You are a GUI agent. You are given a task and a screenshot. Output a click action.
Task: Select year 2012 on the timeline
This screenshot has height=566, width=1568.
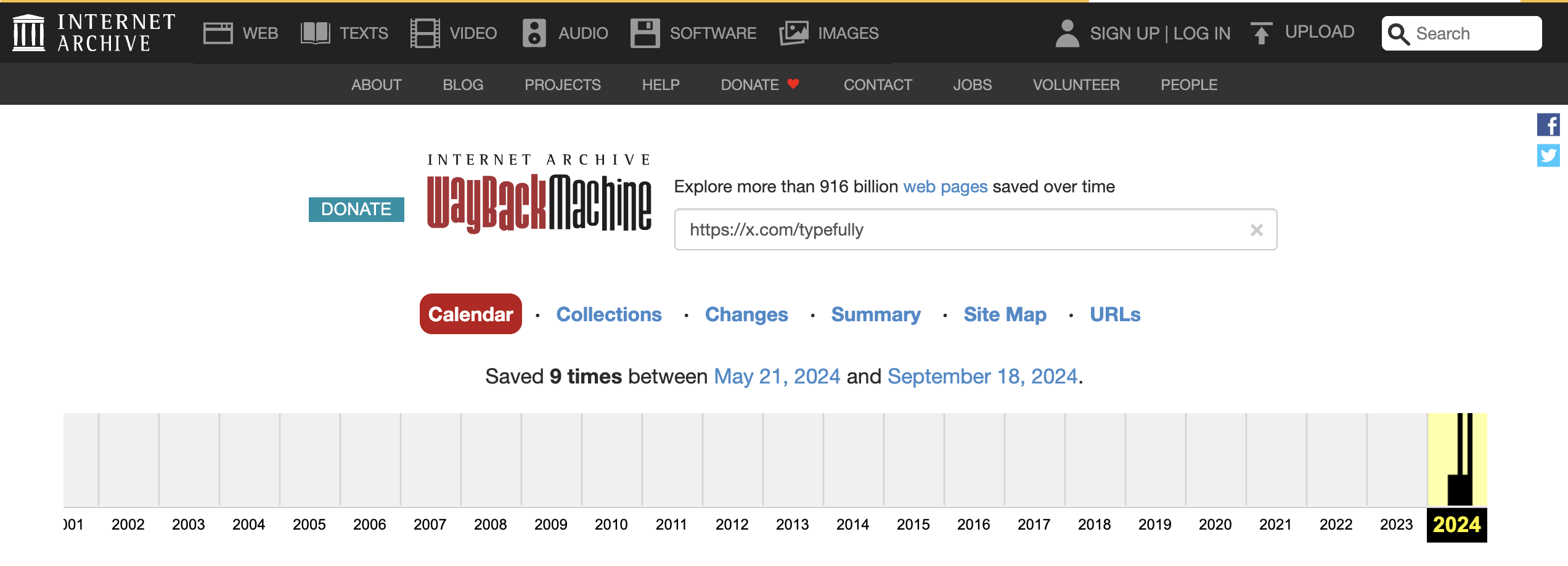tap(732, 525)
